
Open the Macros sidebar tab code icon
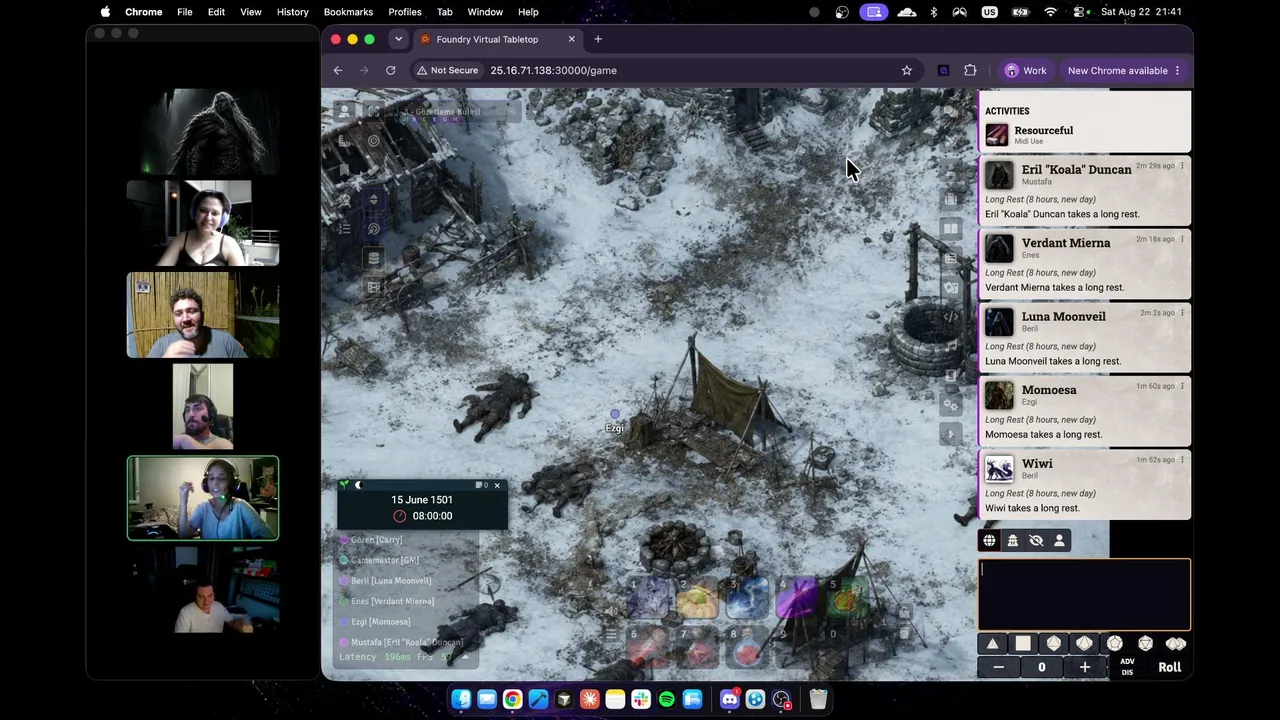click(950, 317)
